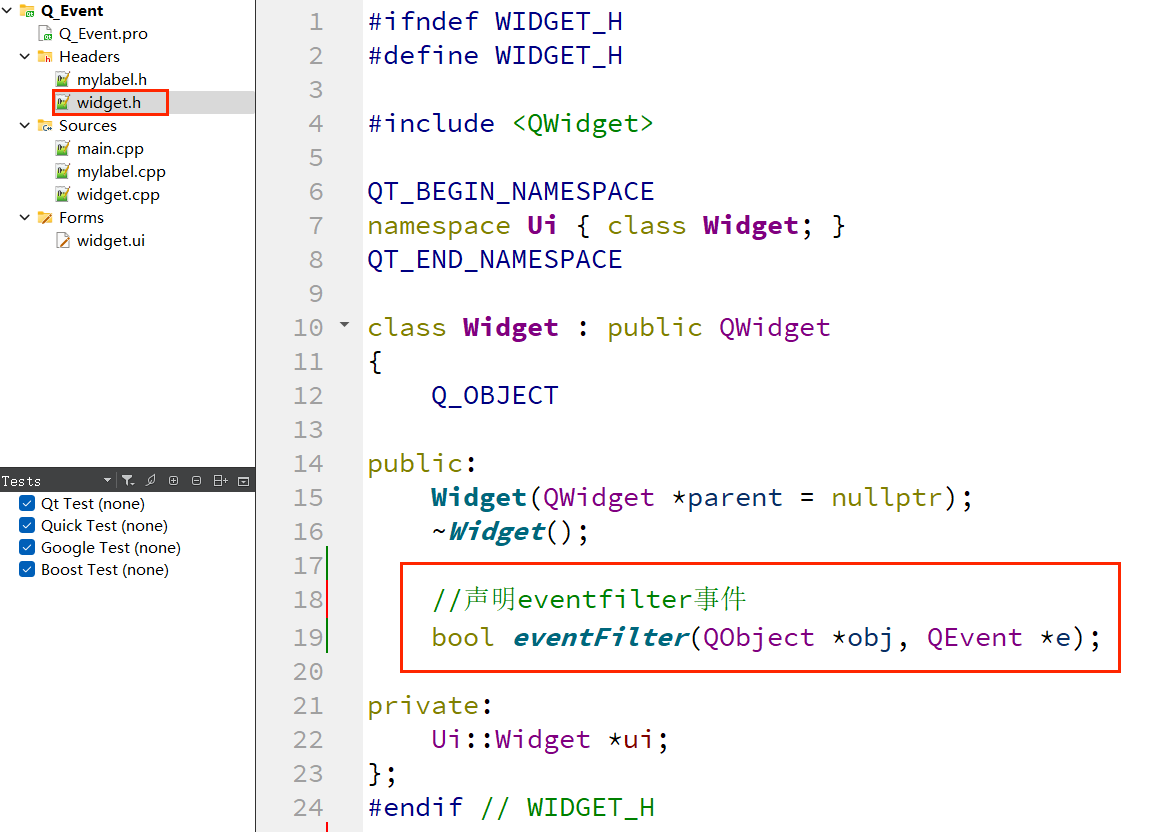
Task: Click the Headers folder icon
Action: click(x=45, y=56)
